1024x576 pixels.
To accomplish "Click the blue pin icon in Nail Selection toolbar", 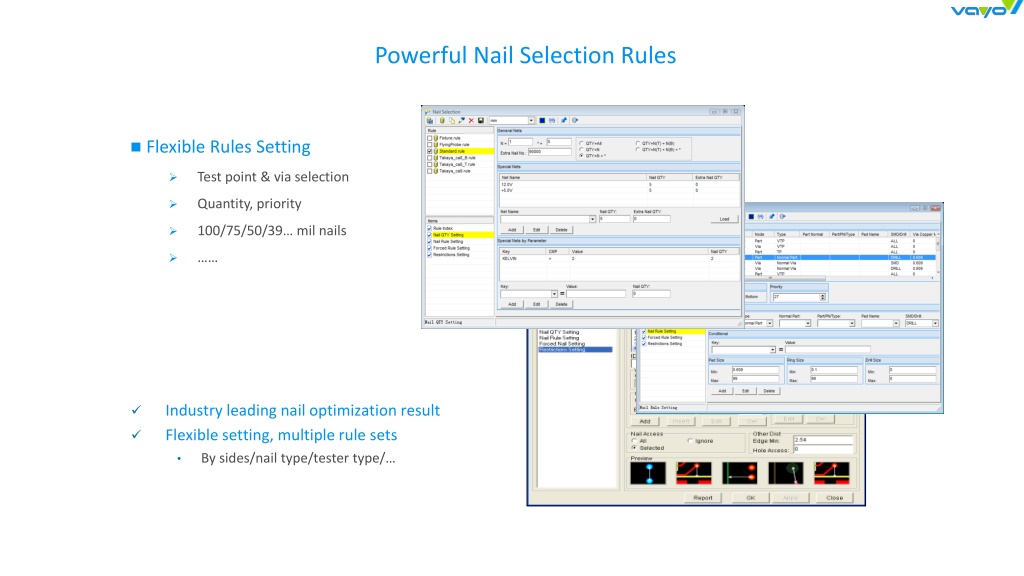I will click(x=564, y=121).
